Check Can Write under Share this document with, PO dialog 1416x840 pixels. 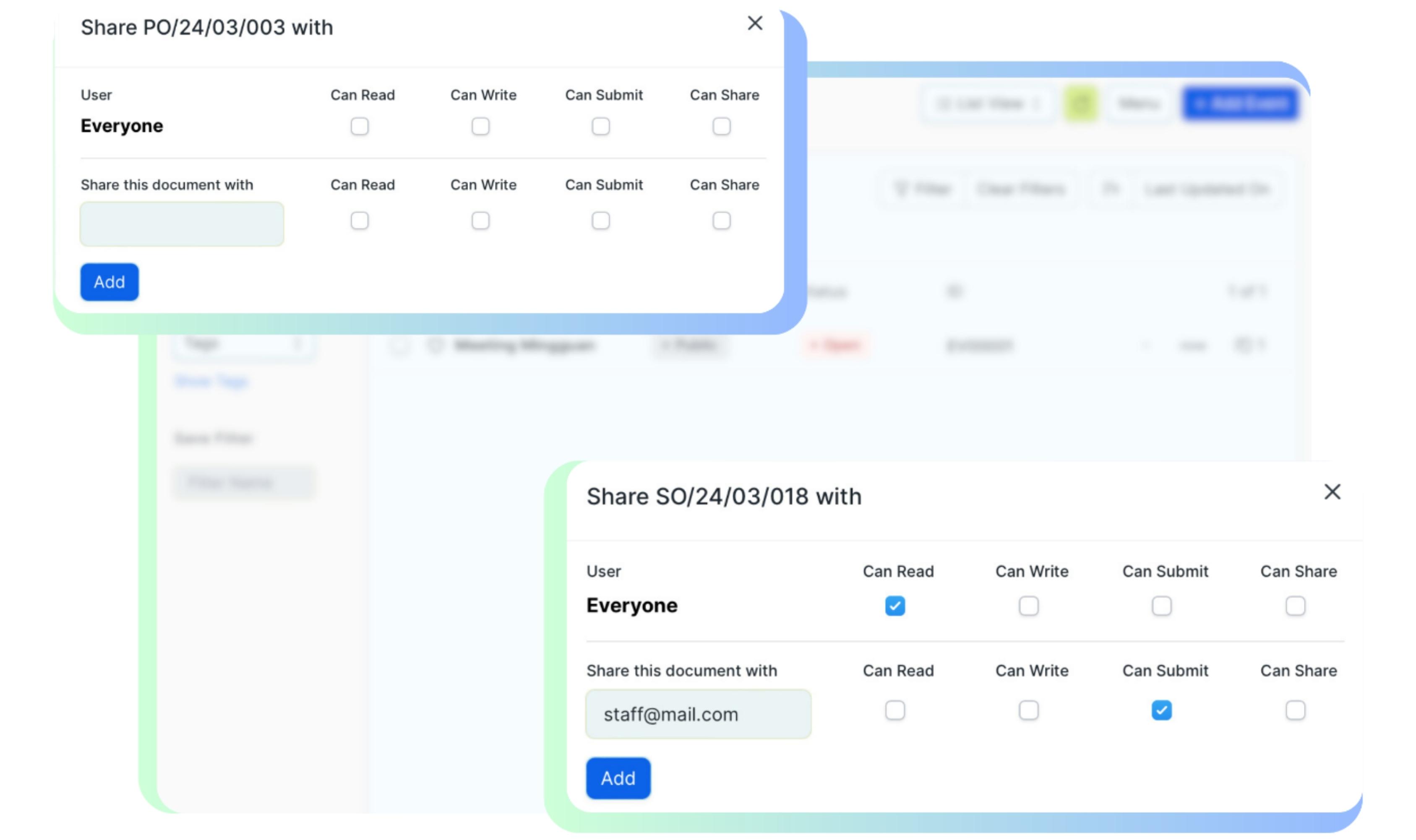[x=480, y=220]
